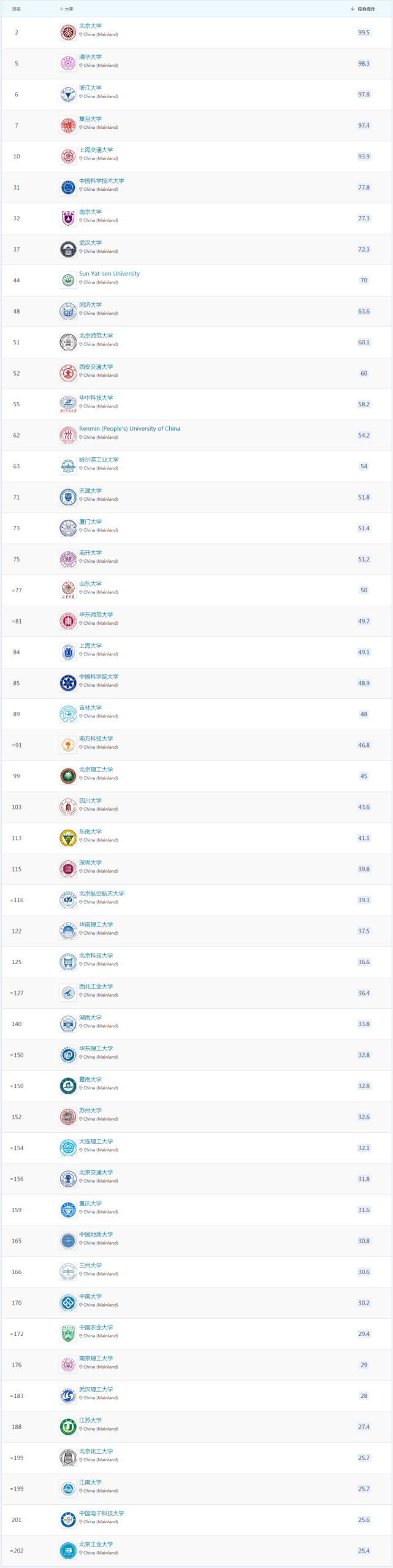
Task: Select the 复旦大学 red emblem
Action: point(68,125)
